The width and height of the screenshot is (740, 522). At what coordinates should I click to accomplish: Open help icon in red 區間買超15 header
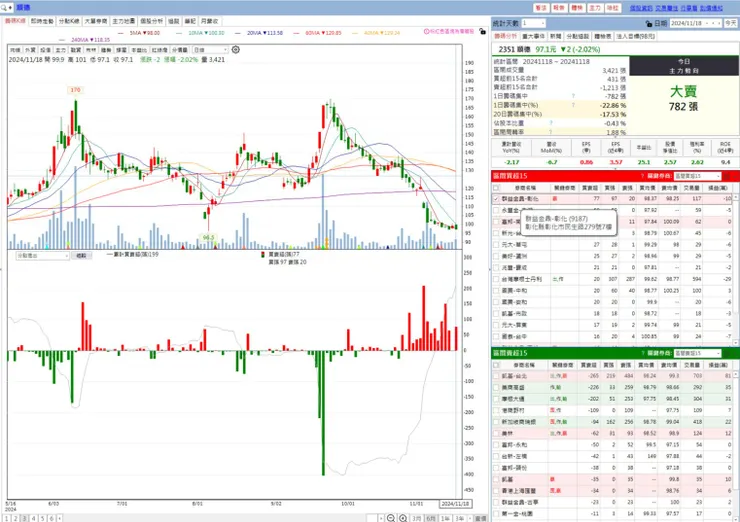tap(642, 176)
